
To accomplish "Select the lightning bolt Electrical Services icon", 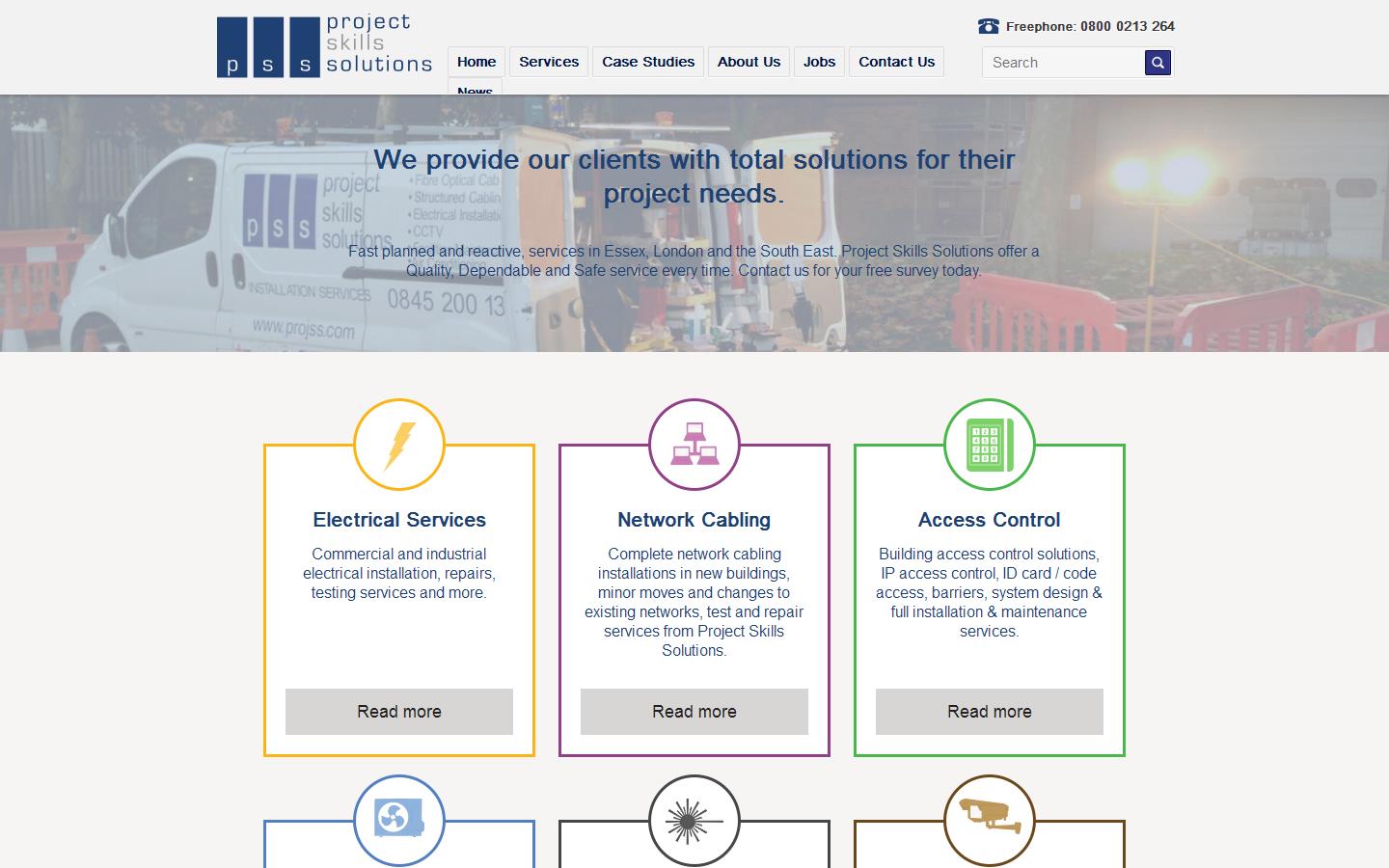I will [399, 445].
